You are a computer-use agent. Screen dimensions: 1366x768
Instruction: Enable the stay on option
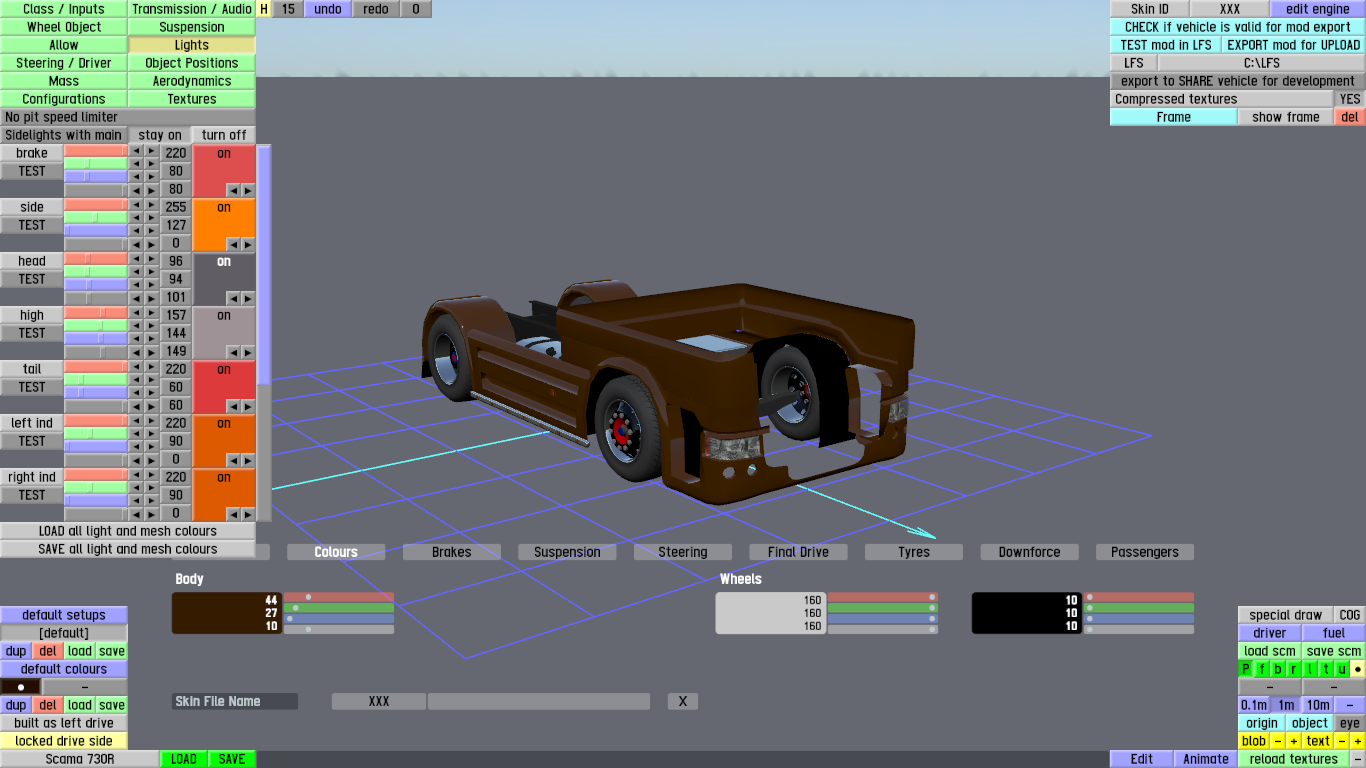click(x=160, y=135)
